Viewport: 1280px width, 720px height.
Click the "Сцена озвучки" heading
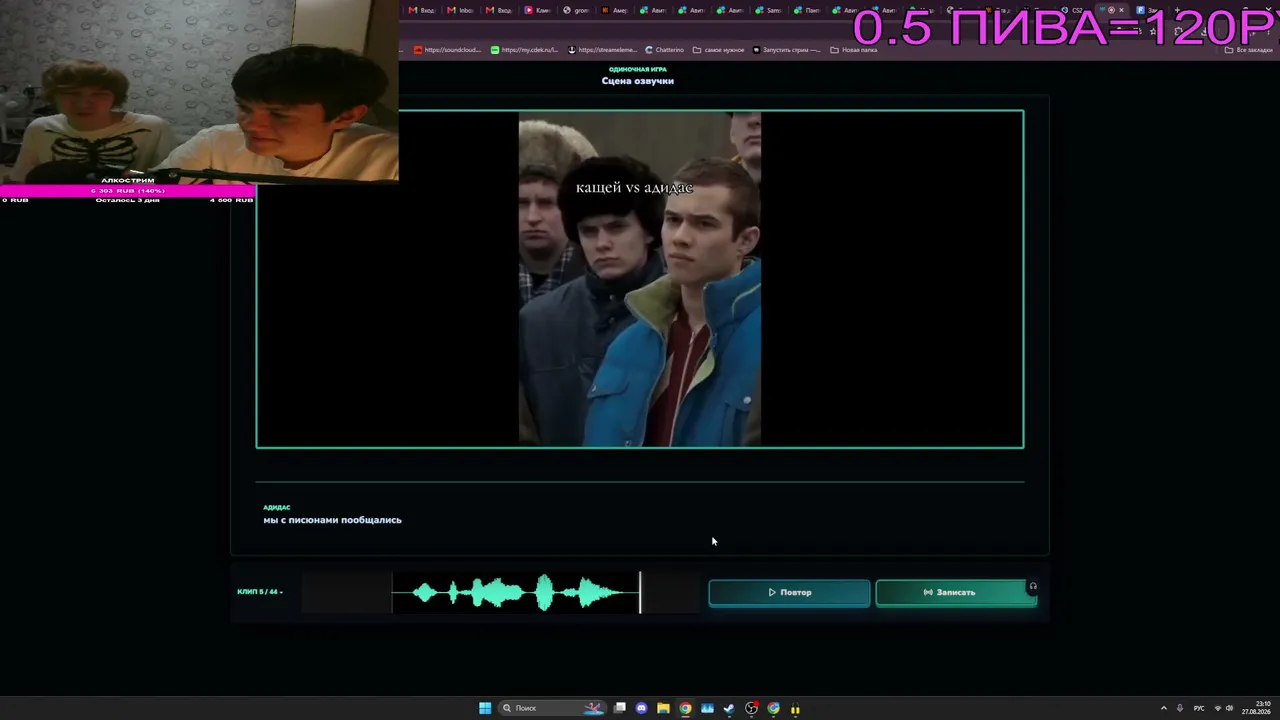[638, 81]
